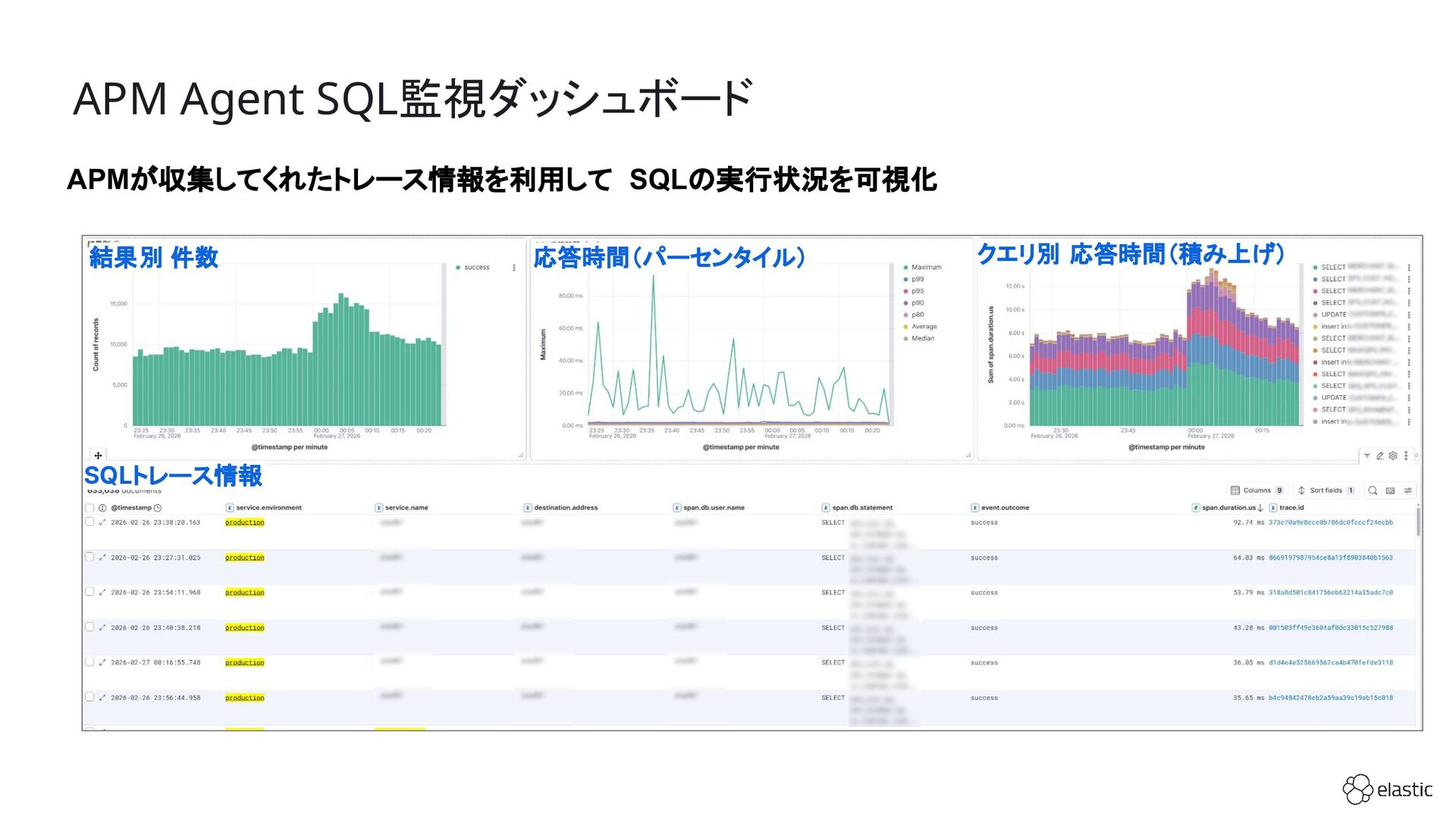The image size is (1456, 819).
Task: Click first highlighted production value
Action: click(x=244, y=522)
